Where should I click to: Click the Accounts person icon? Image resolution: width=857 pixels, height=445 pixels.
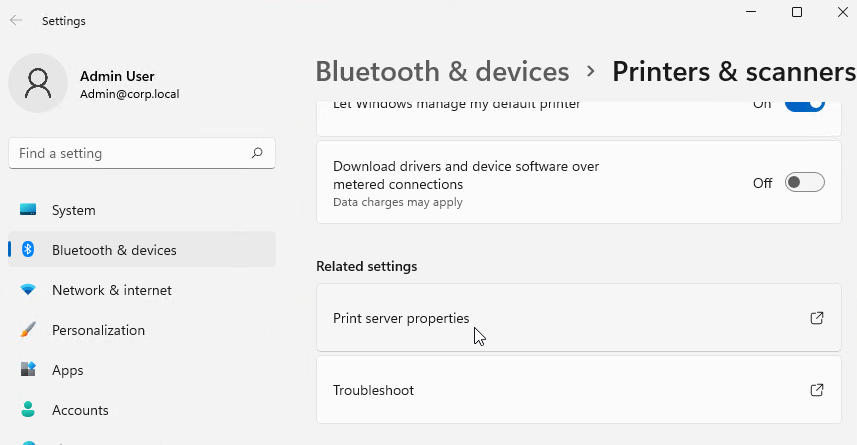pyautogui.click(x=28, y=409)
